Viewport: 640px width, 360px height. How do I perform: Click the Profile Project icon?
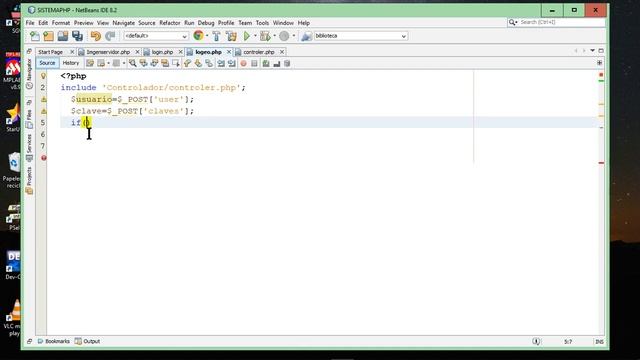point(284,36)
